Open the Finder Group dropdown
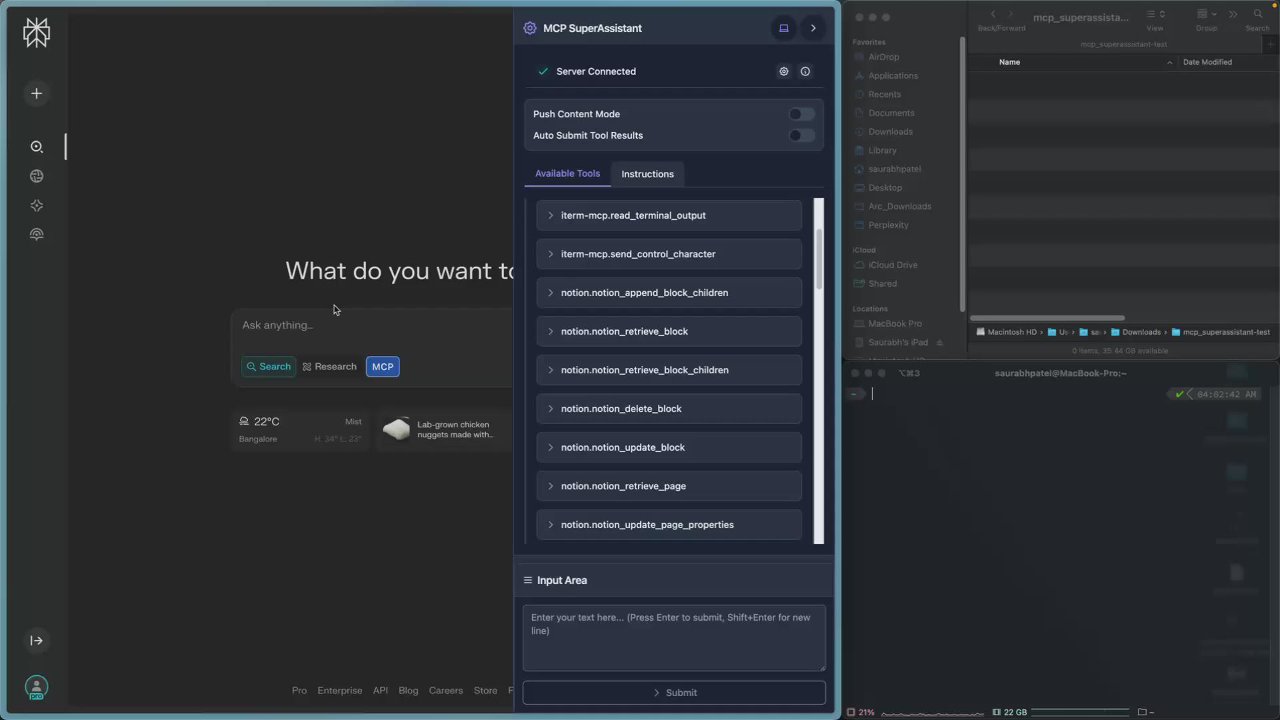The height and width of the screenshot is (720, 1280). coord(1206,14)
